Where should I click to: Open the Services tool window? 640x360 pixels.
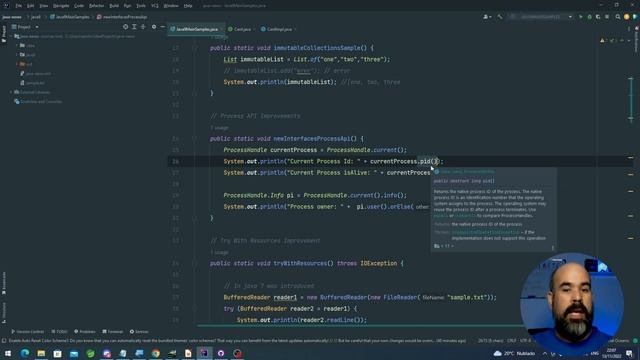click(x=139, y=331)
